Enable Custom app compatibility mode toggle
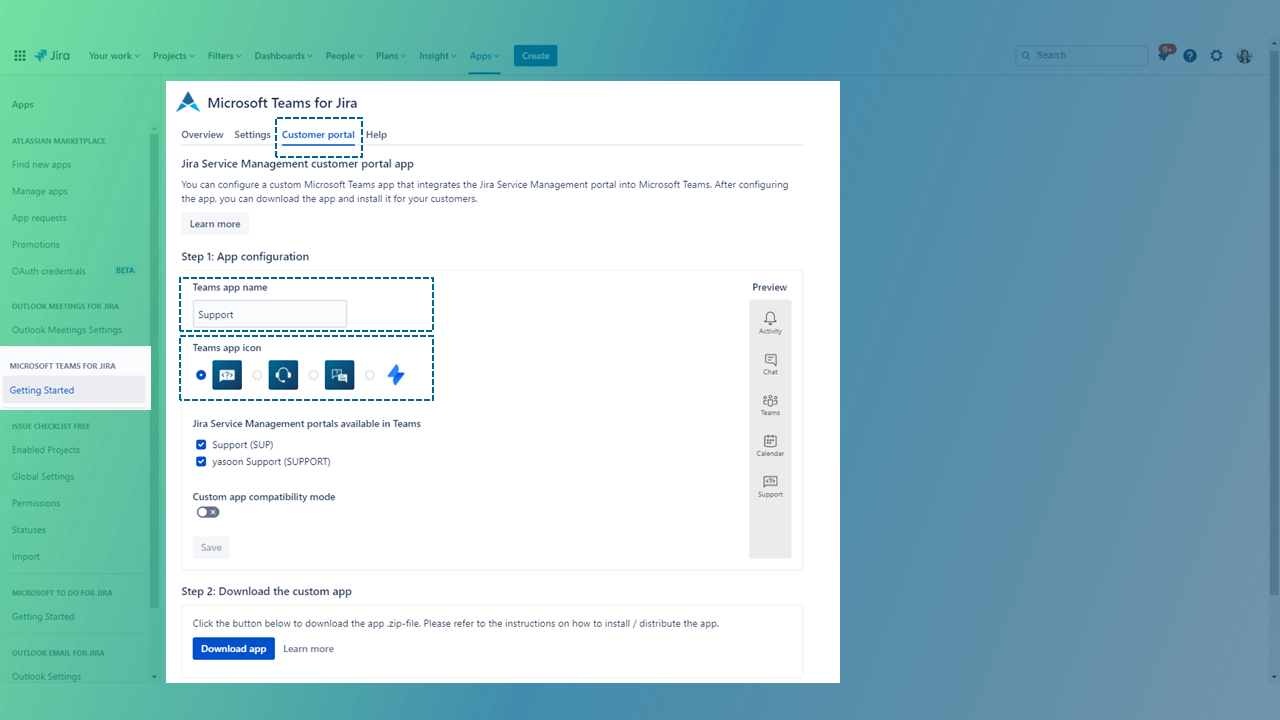Viewport: 1280px width, 720px height. (208, 512)
